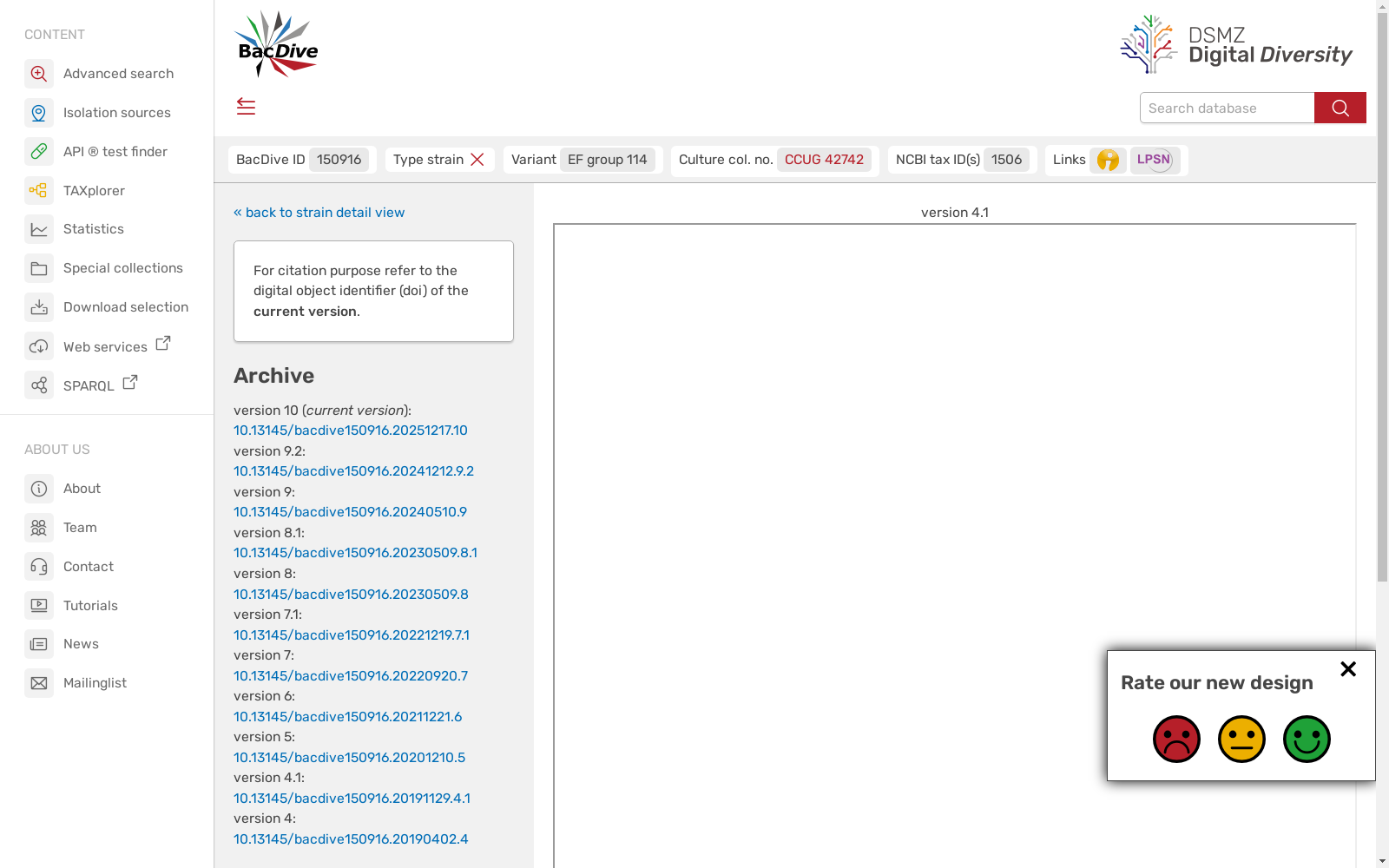Open Statistics chart icon
Screen dimensions: 1389x868
(39, 229)
